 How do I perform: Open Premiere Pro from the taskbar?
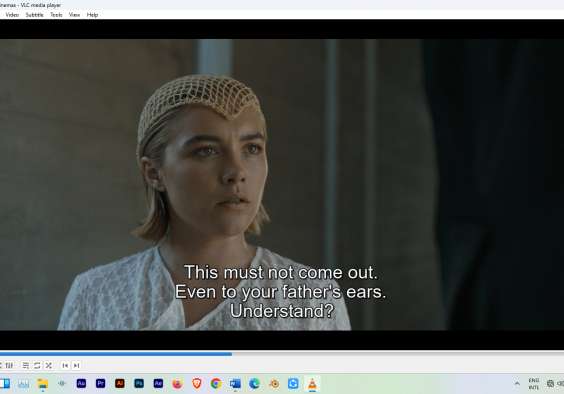100,384
